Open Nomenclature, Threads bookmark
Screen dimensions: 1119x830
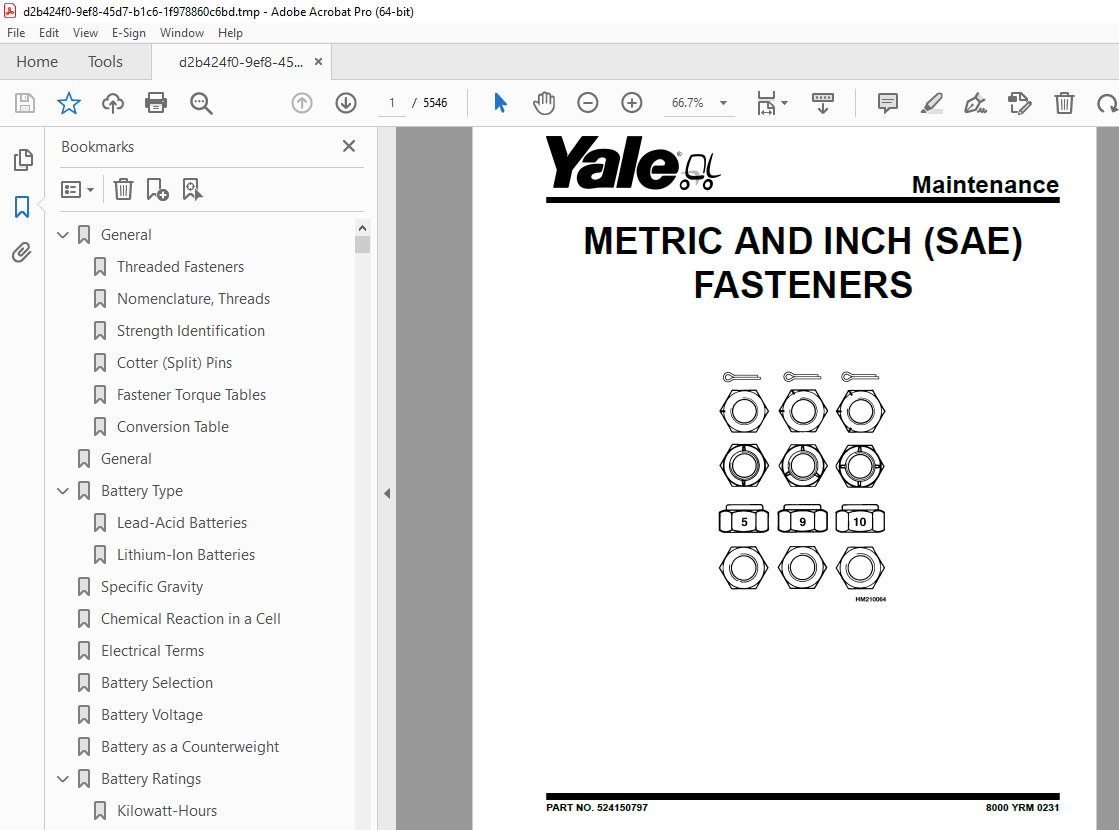193,299
